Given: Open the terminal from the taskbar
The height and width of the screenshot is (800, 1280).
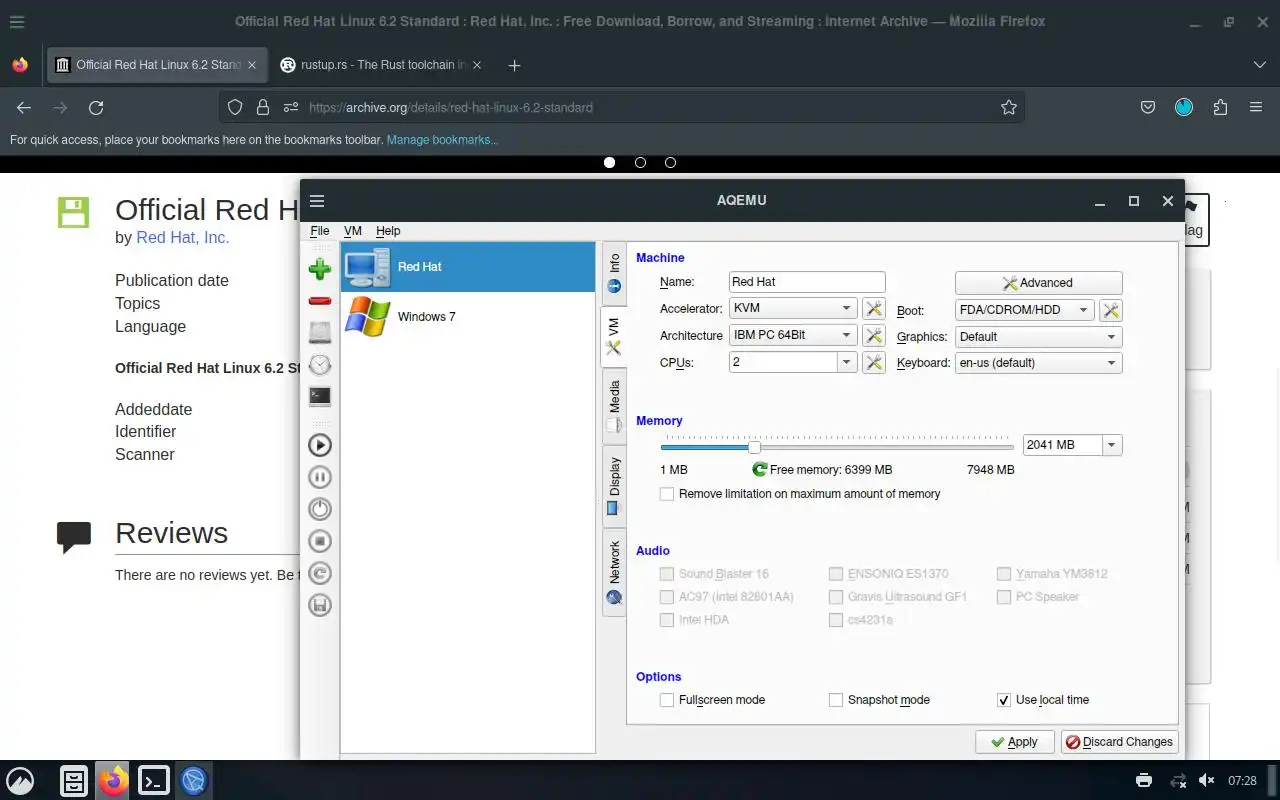Looking at the screenshot, I should pos(154,780).
